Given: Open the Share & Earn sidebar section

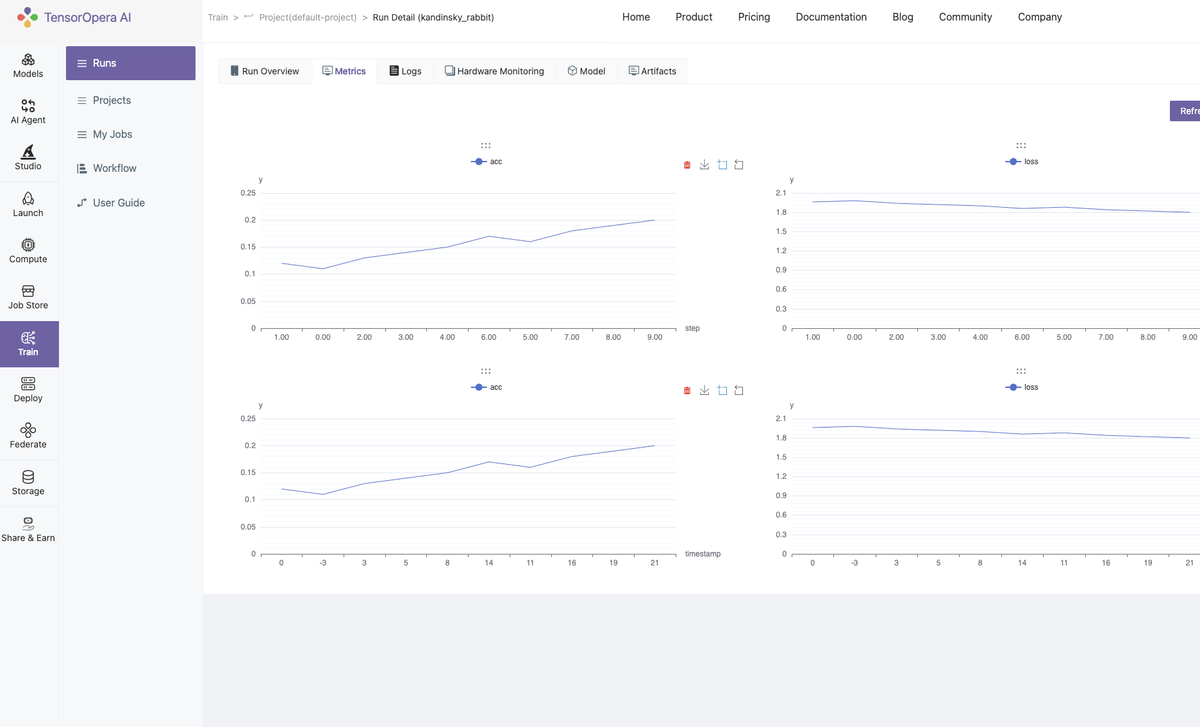Looking at the screenshot, I should [x=28, y=529].
